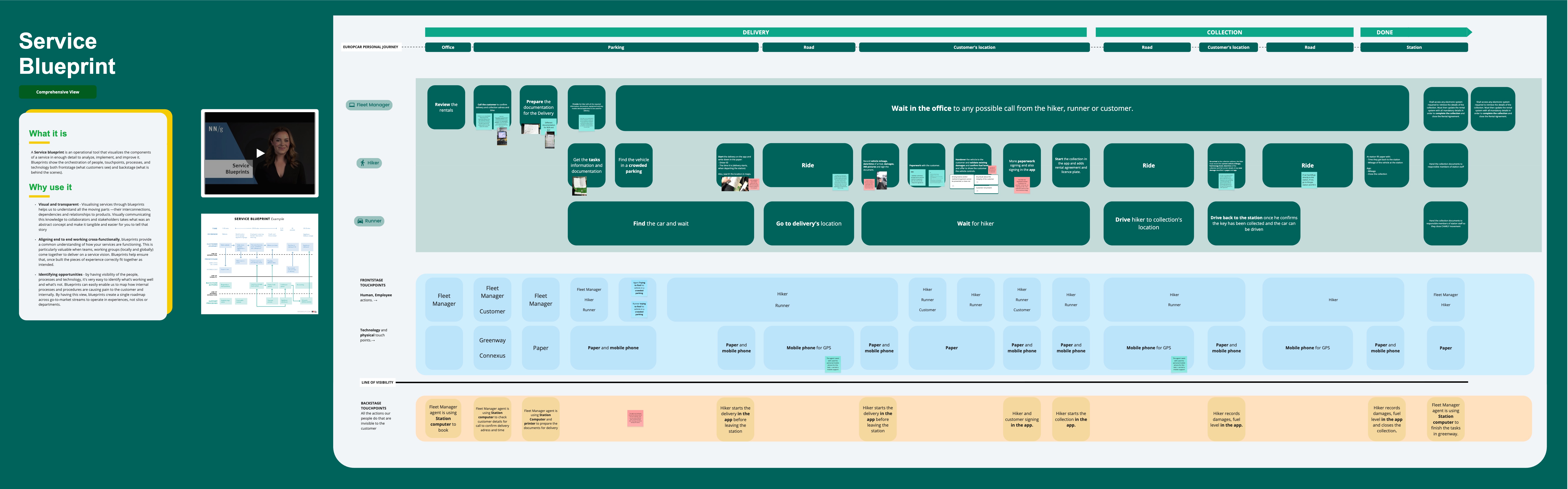Select the On arrival at the collection address card
This screenshot has height=489, width=1568.
coord(1227,165)
